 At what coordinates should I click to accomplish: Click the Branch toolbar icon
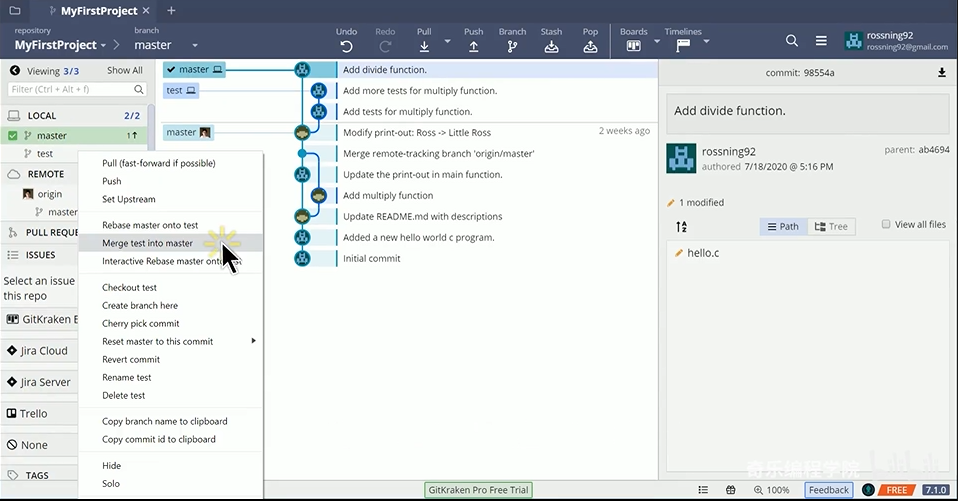point(512,46)
